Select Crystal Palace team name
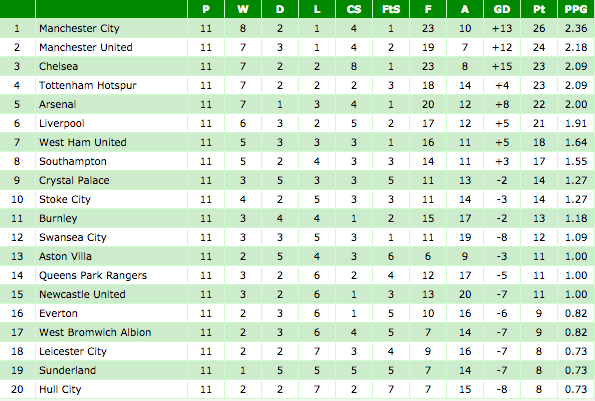Image resolution: width=595 pixels, height=401 pixels. tap(74, 180)
